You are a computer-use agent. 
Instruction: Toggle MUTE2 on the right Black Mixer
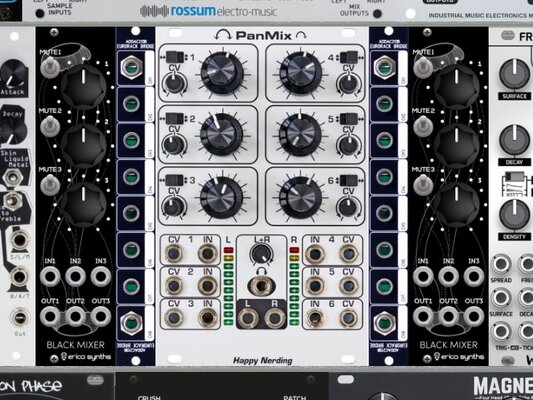pos(423,126)
